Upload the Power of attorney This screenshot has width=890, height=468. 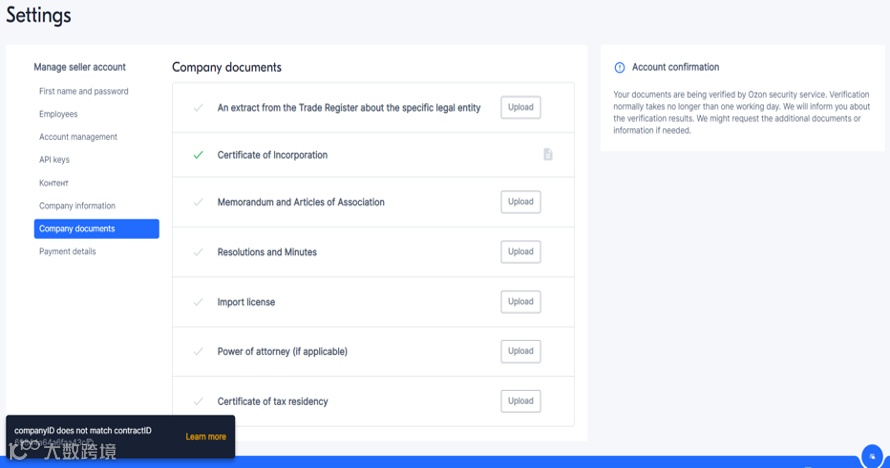pyautogui.click(x=520, y=351)
